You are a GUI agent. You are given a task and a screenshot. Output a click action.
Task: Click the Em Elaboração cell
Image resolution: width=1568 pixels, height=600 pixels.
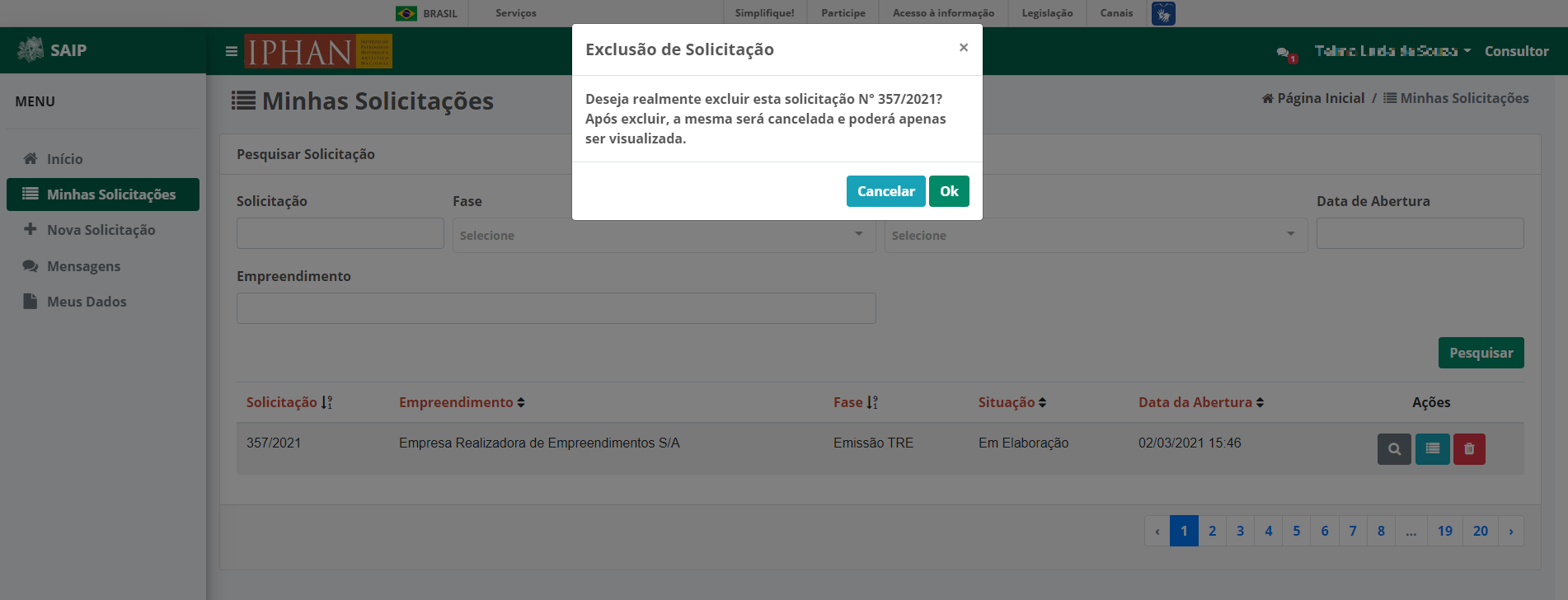[1023, 443]
